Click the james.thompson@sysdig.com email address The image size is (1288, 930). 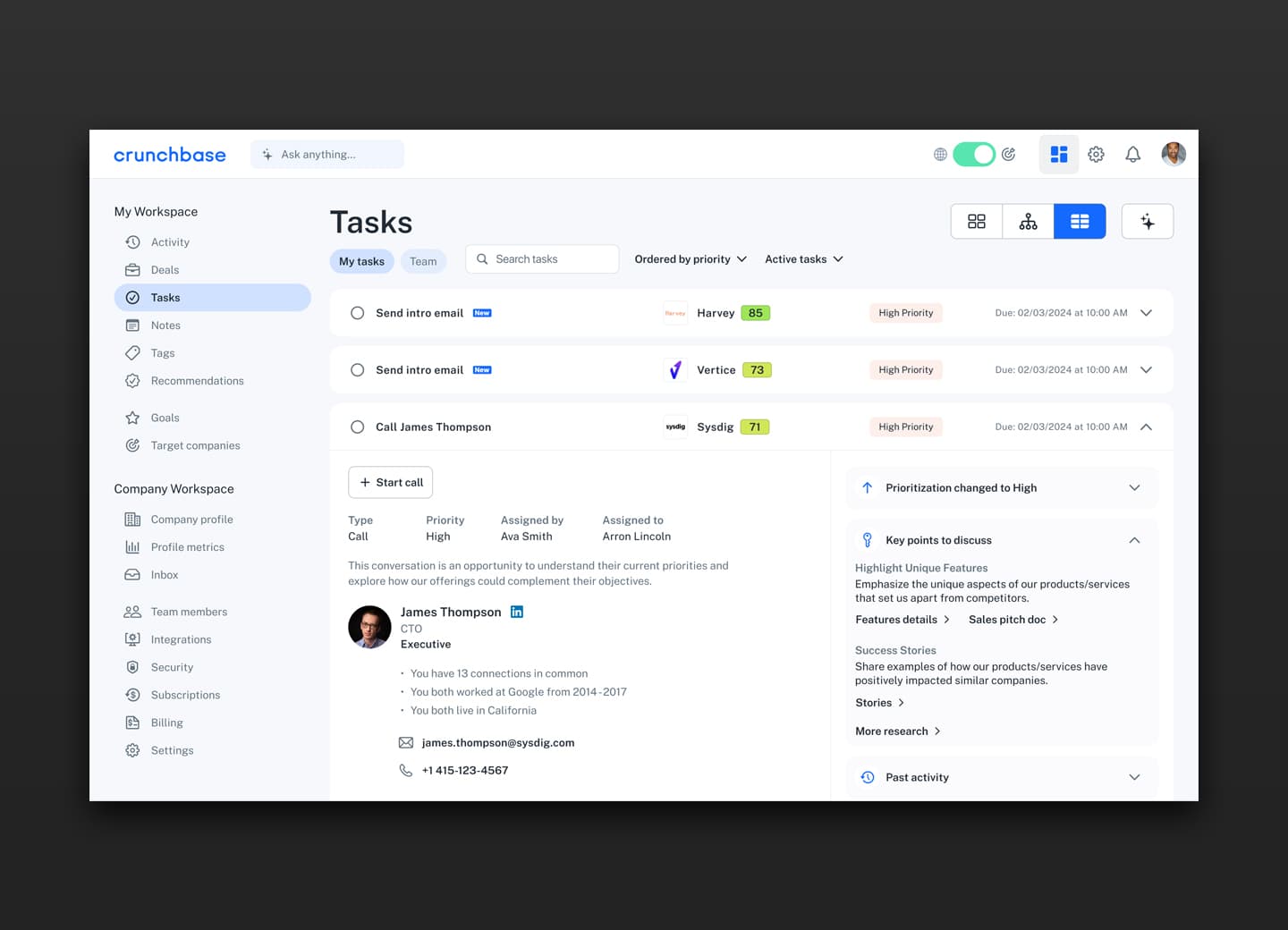(x=498, y=743)
